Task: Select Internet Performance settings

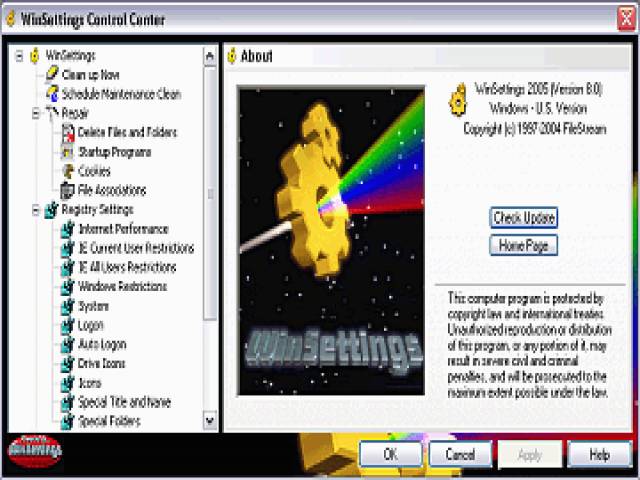Action: [x=123, y=229]
